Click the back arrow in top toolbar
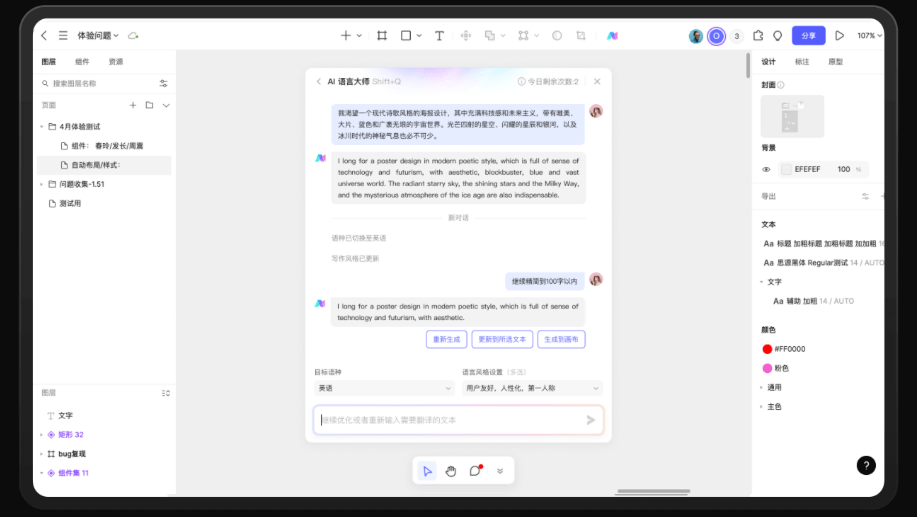 [44, 36]
